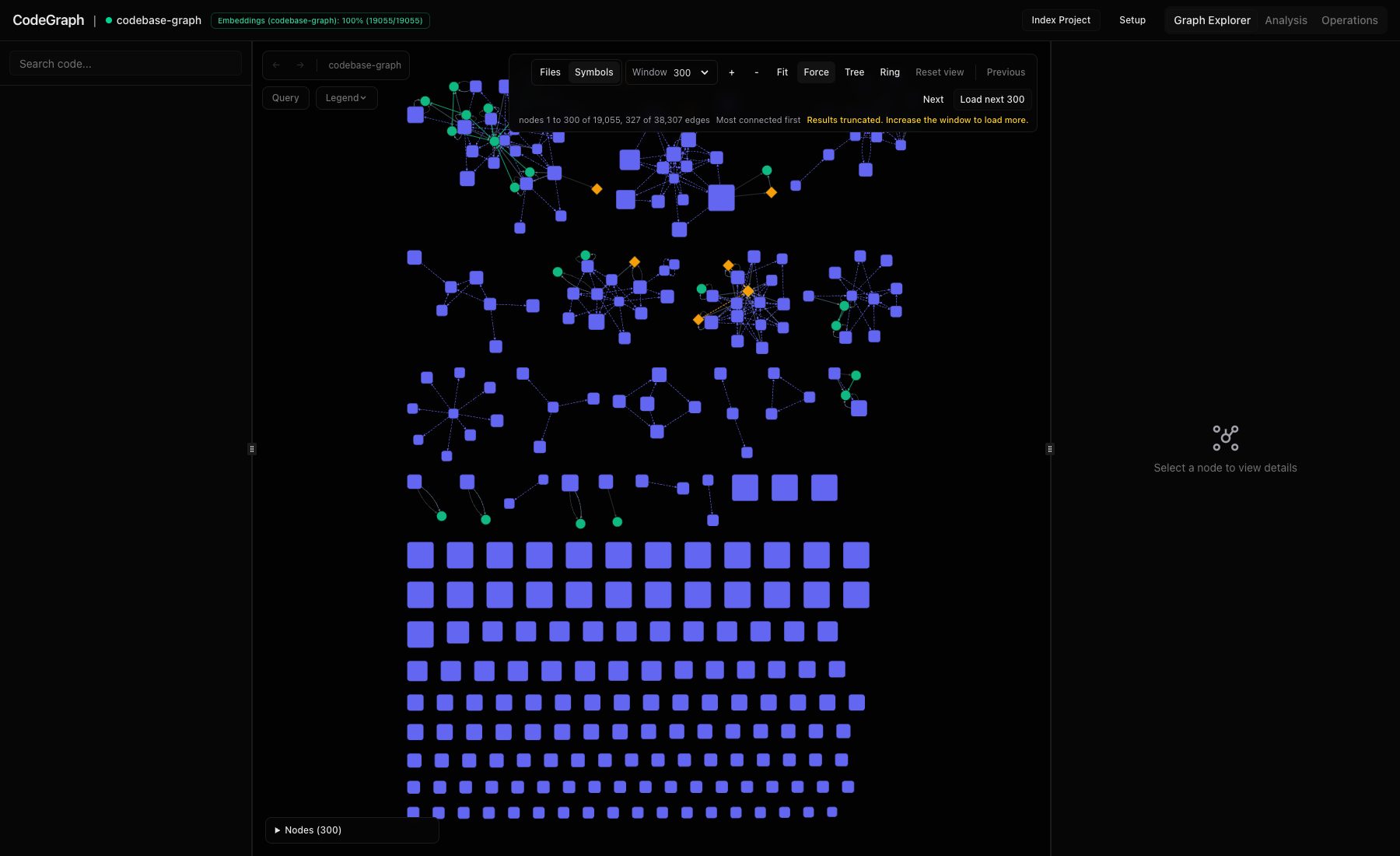
Task: Click the green project status dot
Action: (109, 20)
